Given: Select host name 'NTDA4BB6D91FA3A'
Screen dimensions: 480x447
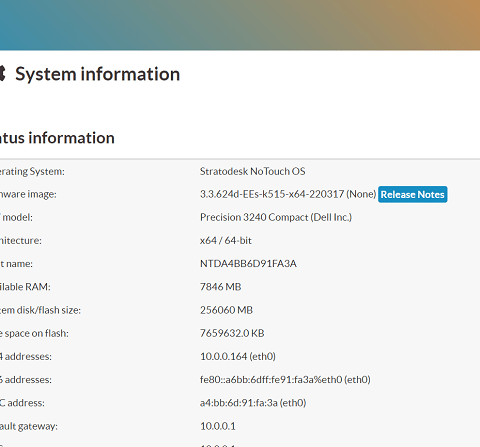Looking at the screenshot, I should (248, 264).
